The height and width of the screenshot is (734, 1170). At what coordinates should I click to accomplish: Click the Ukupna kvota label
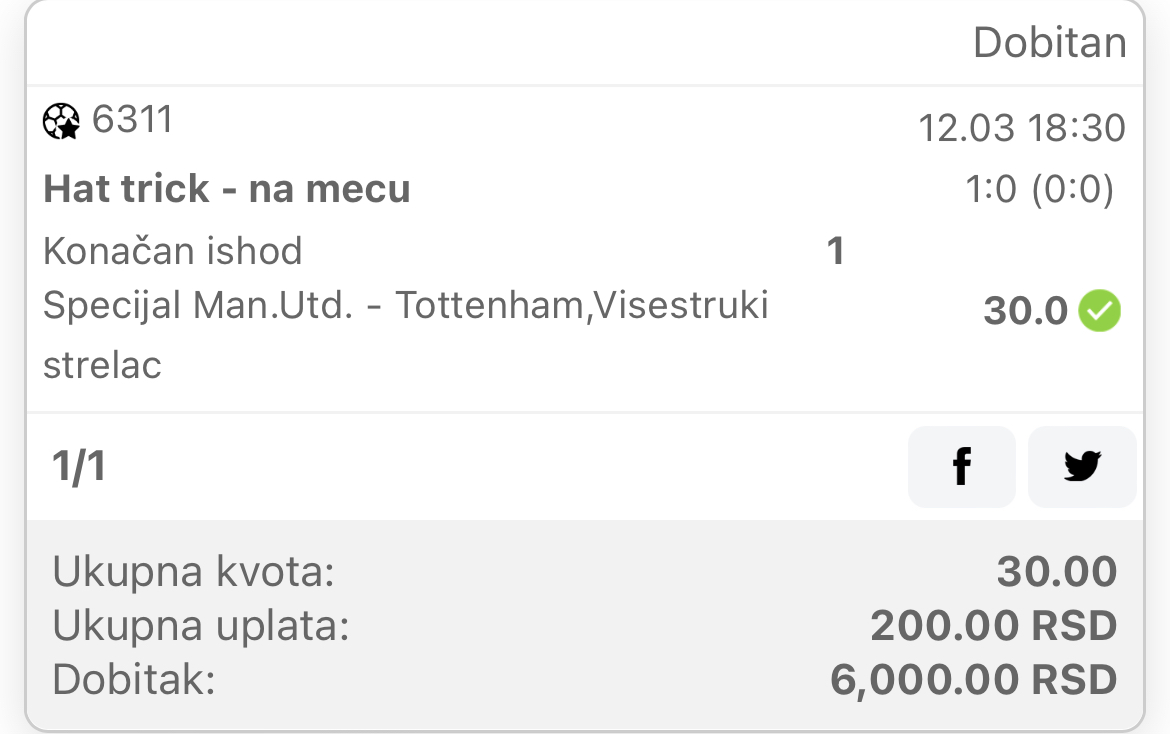(193, 573)
